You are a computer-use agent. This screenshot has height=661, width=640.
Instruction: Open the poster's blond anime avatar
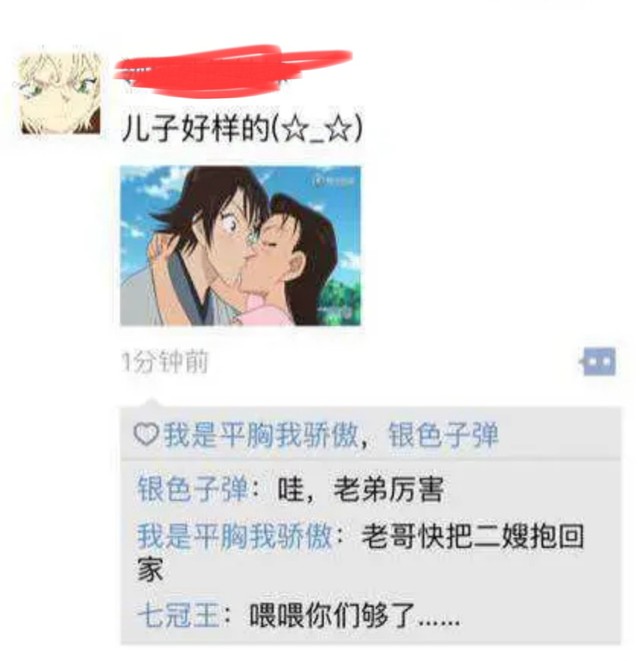pyautogui.click(x=59, y=94)
